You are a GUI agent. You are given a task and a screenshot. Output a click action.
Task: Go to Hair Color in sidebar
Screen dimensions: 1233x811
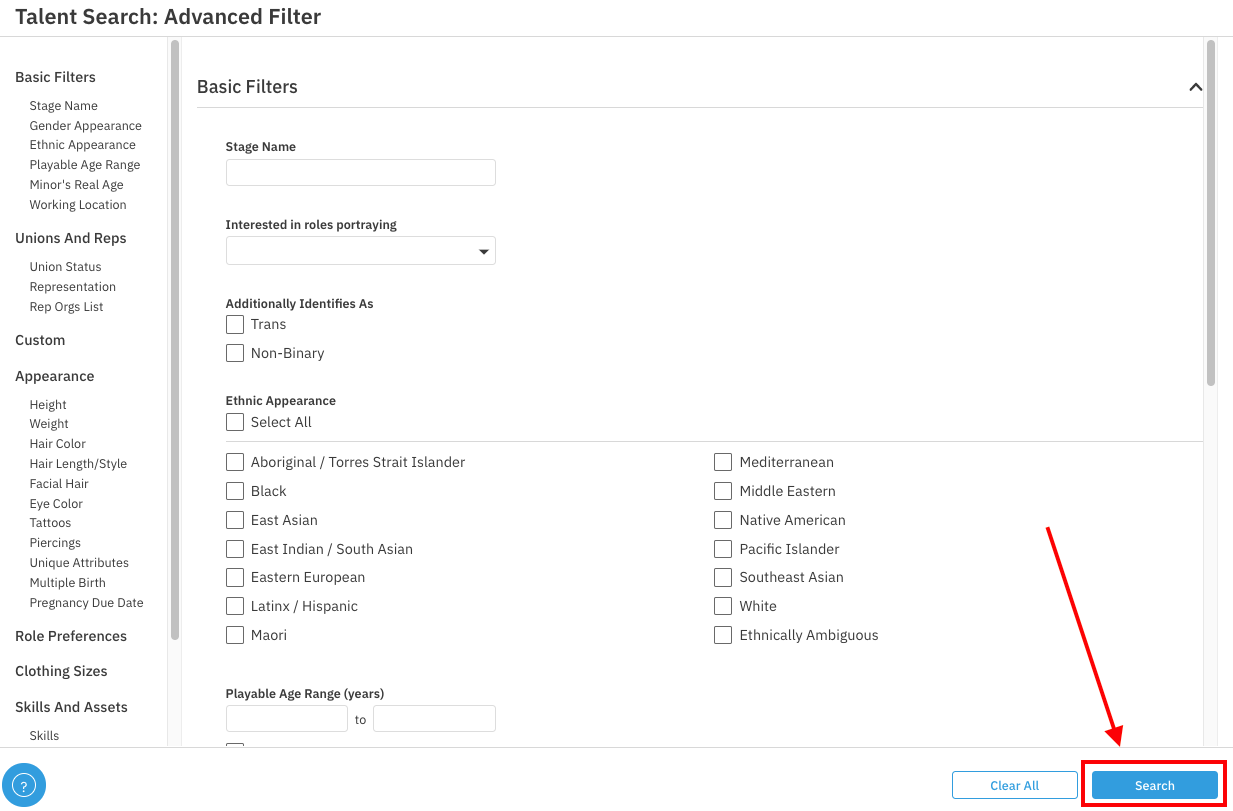pyautogui.click(x=57, y=444)
